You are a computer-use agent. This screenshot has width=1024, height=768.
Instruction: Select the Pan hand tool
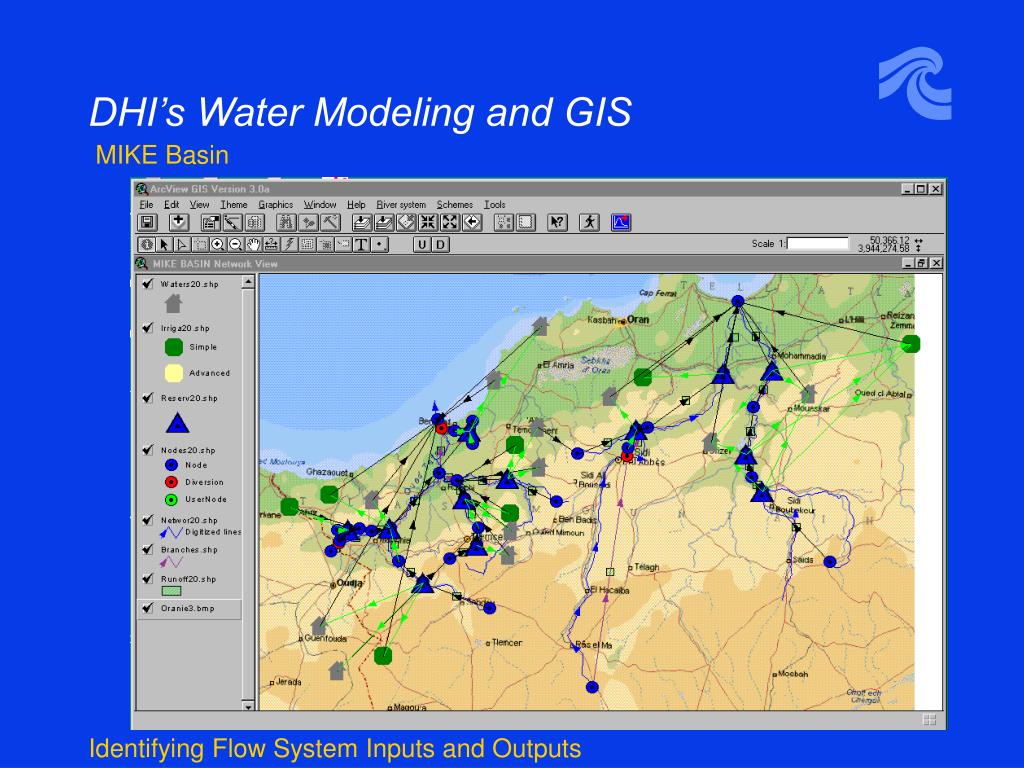point(253,245)
